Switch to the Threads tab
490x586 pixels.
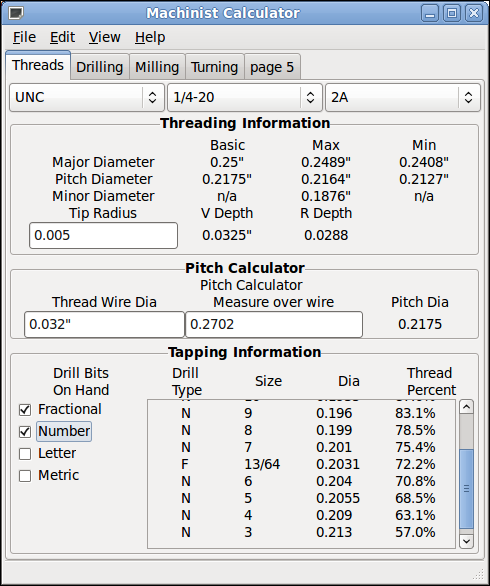38,65
